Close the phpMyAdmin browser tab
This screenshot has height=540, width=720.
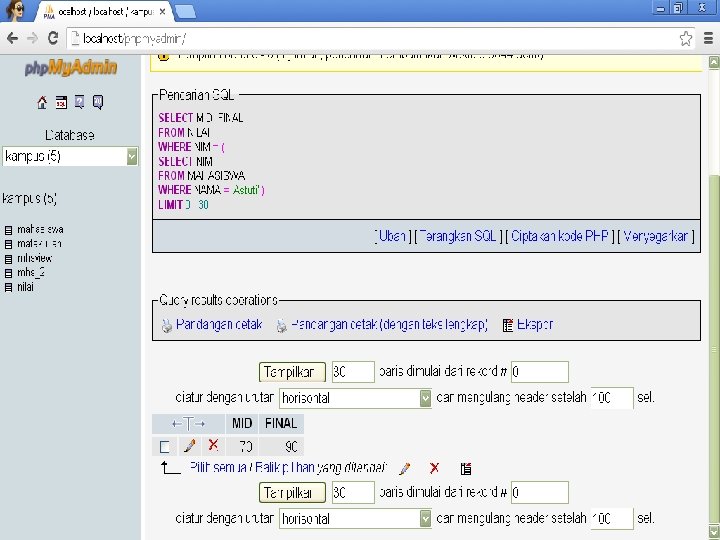(162, 12)
